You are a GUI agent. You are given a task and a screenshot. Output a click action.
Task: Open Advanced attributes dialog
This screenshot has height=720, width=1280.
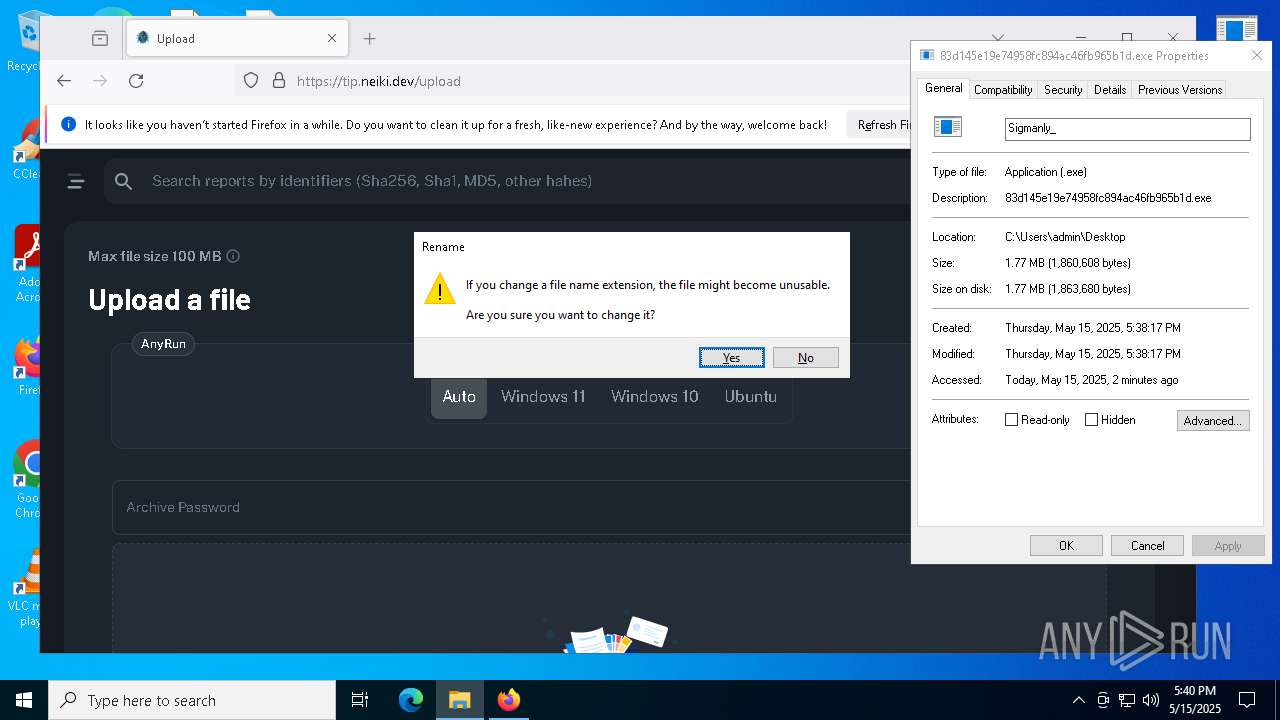(1213, 421)
